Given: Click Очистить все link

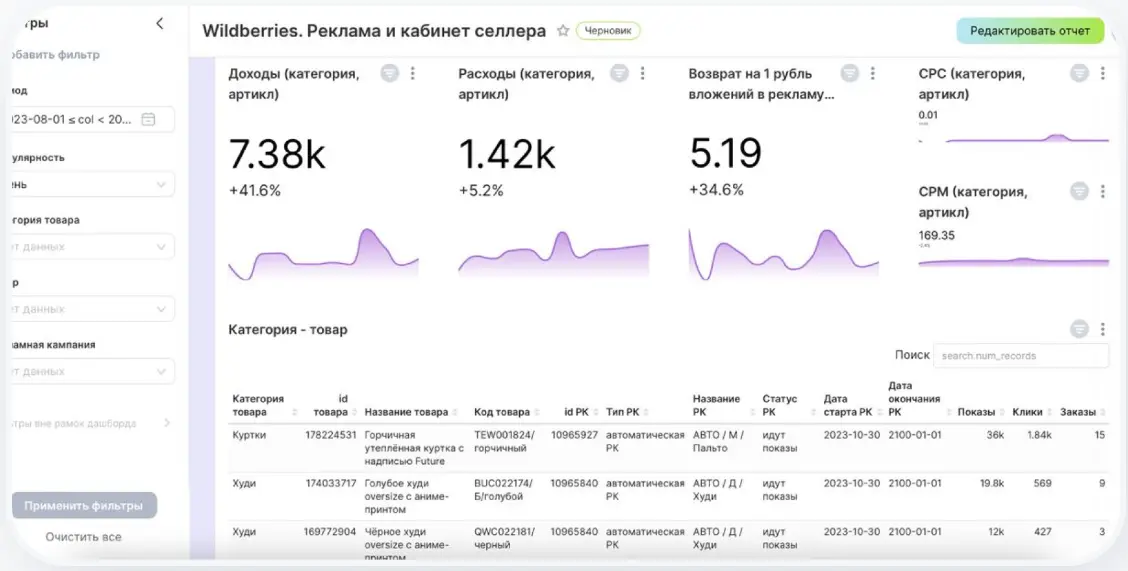Looking at the screenshot, I should (x=83, y=537).
